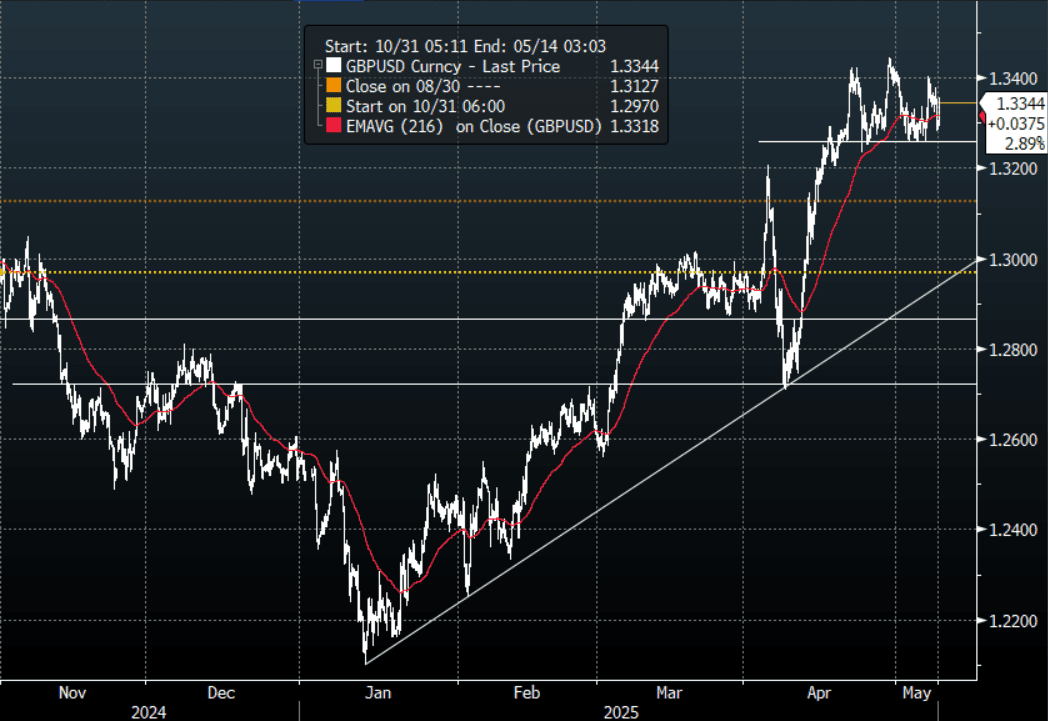Click the Jan label on the time axis
The height and width of the screenshot is (721, 1048).
[x=378, y=693]
